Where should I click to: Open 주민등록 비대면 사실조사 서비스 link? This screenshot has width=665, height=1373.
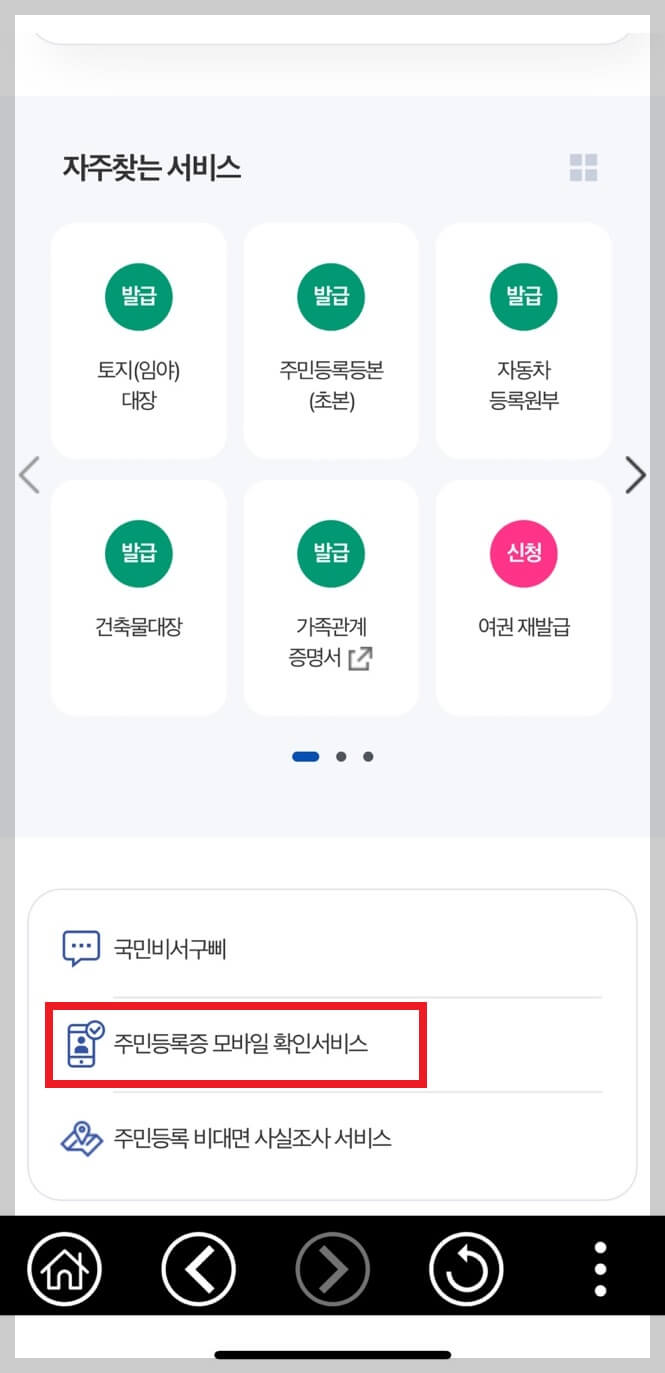[250, 1139]
